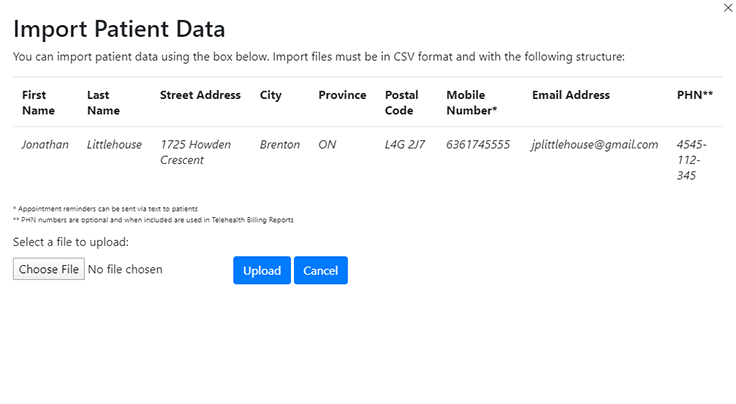Screen dimensions: 736x404
Task: Click the '6361745555' mobile number cell
Action: click(x=478, y=145)
